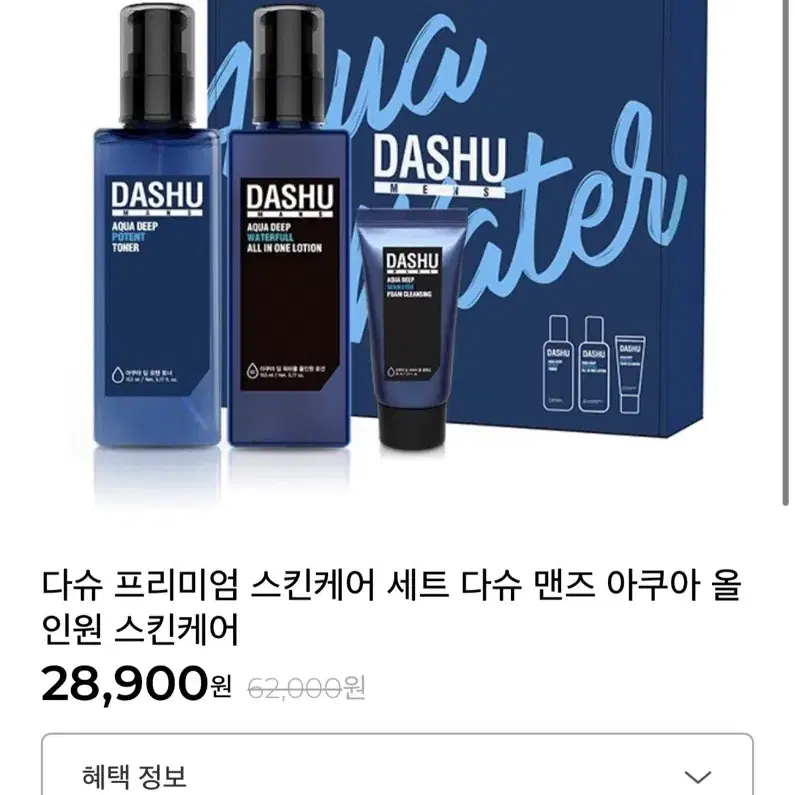Screen dimensions: 795x795
Task: Open the 혜택 정보 benefits section label
Action: point(134,776)
